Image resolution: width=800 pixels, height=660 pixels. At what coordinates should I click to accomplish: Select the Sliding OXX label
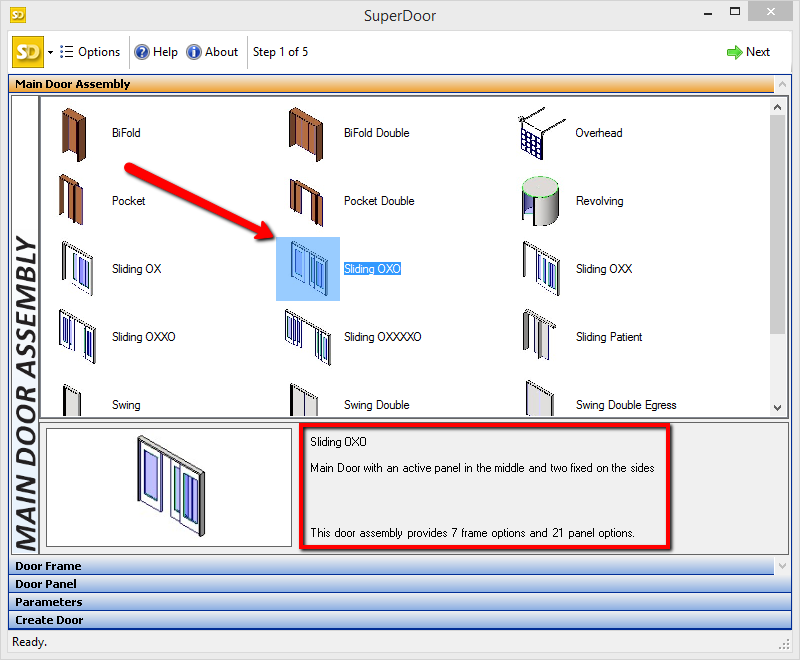pos(604,269)
